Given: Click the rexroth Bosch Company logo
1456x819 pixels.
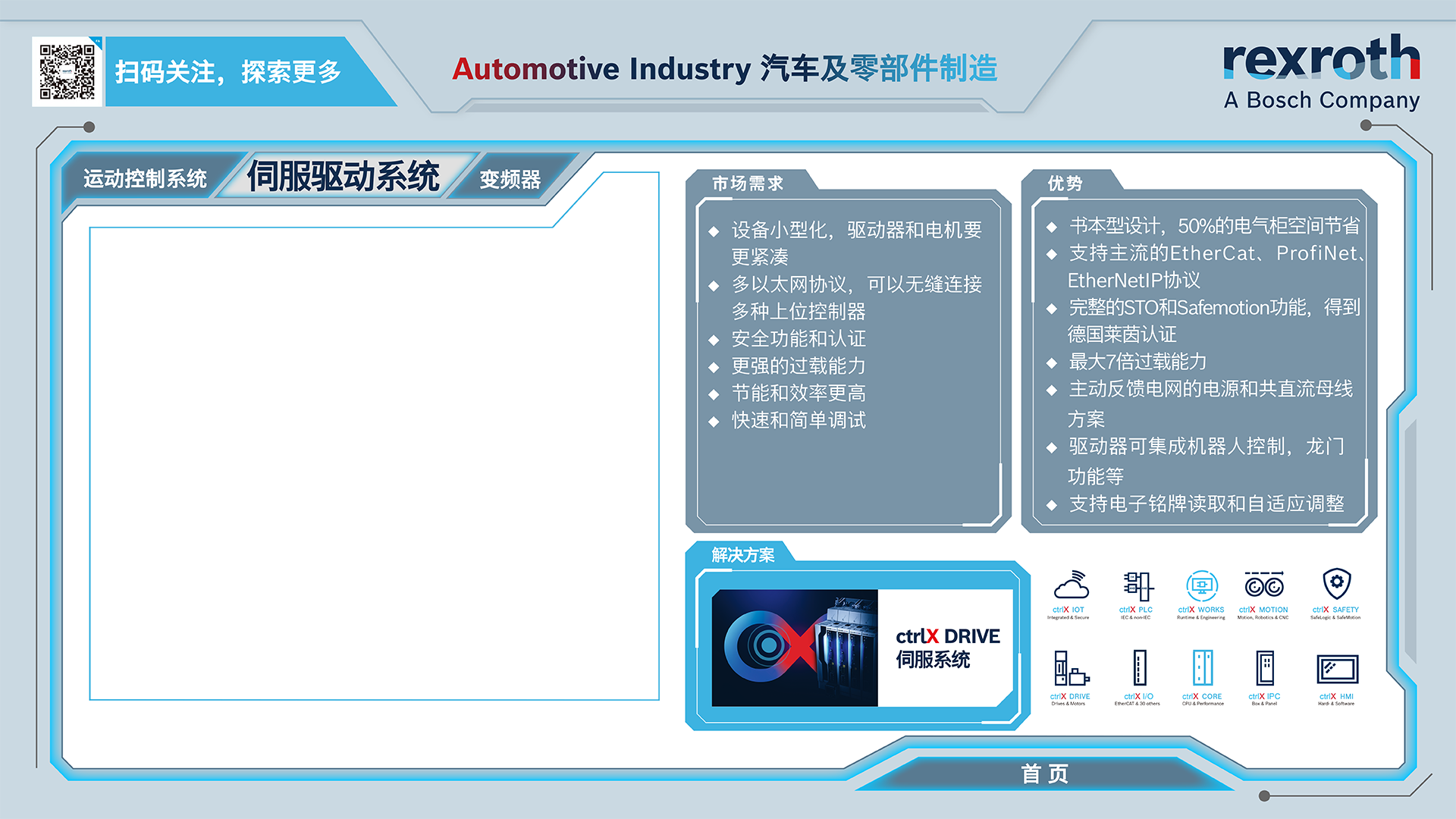Looking at the screenshot, I should [x=1321, y=72].
